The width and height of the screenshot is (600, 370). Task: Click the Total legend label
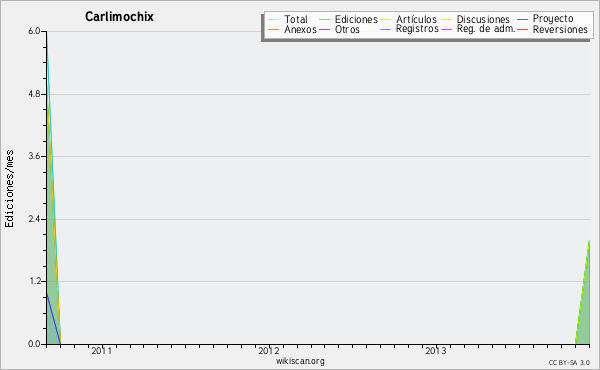point(296,19)
